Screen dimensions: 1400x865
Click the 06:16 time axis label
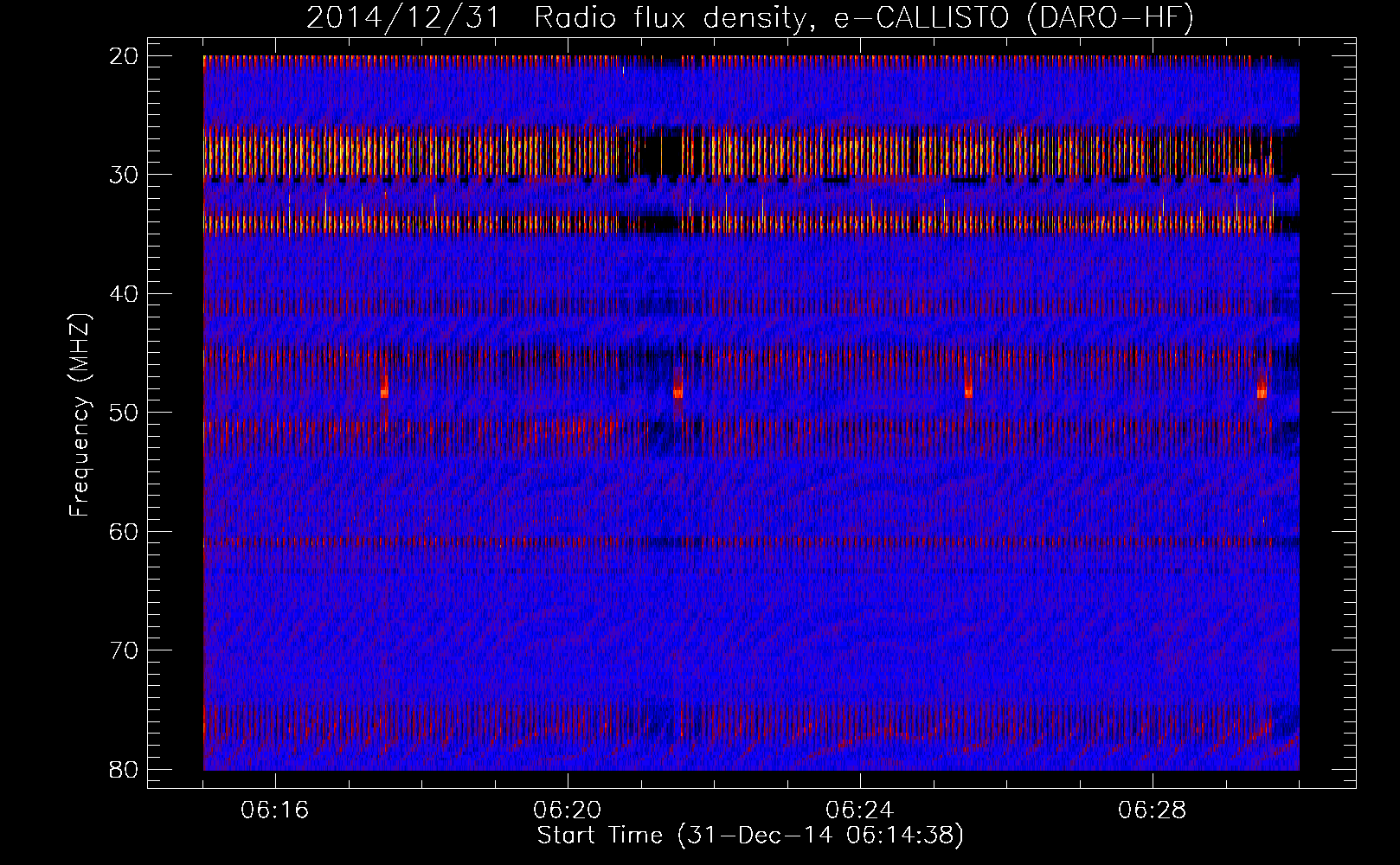tap(275, 811)
